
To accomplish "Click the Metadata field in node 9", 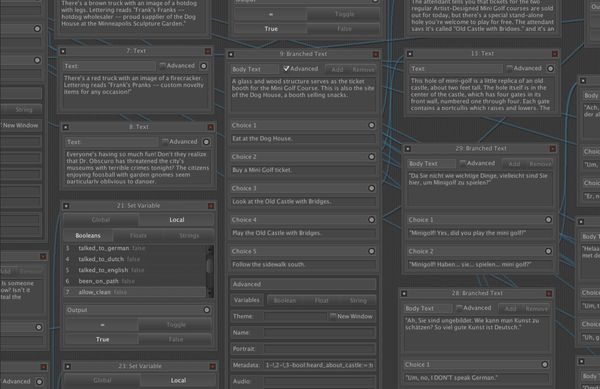I will pyautogui.click(x=320, y=365).
